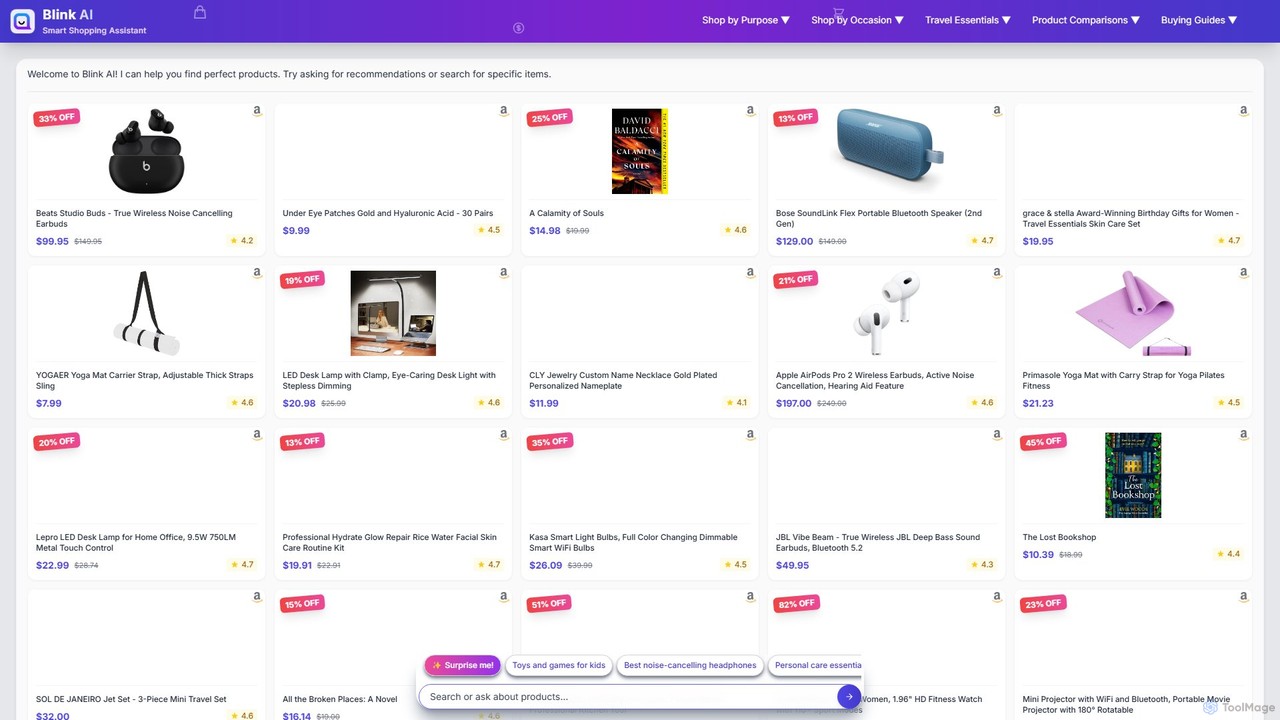Click the $49.95 JBL Vibe Beam price
This screenshot has height=720, width=1280.
793,565
